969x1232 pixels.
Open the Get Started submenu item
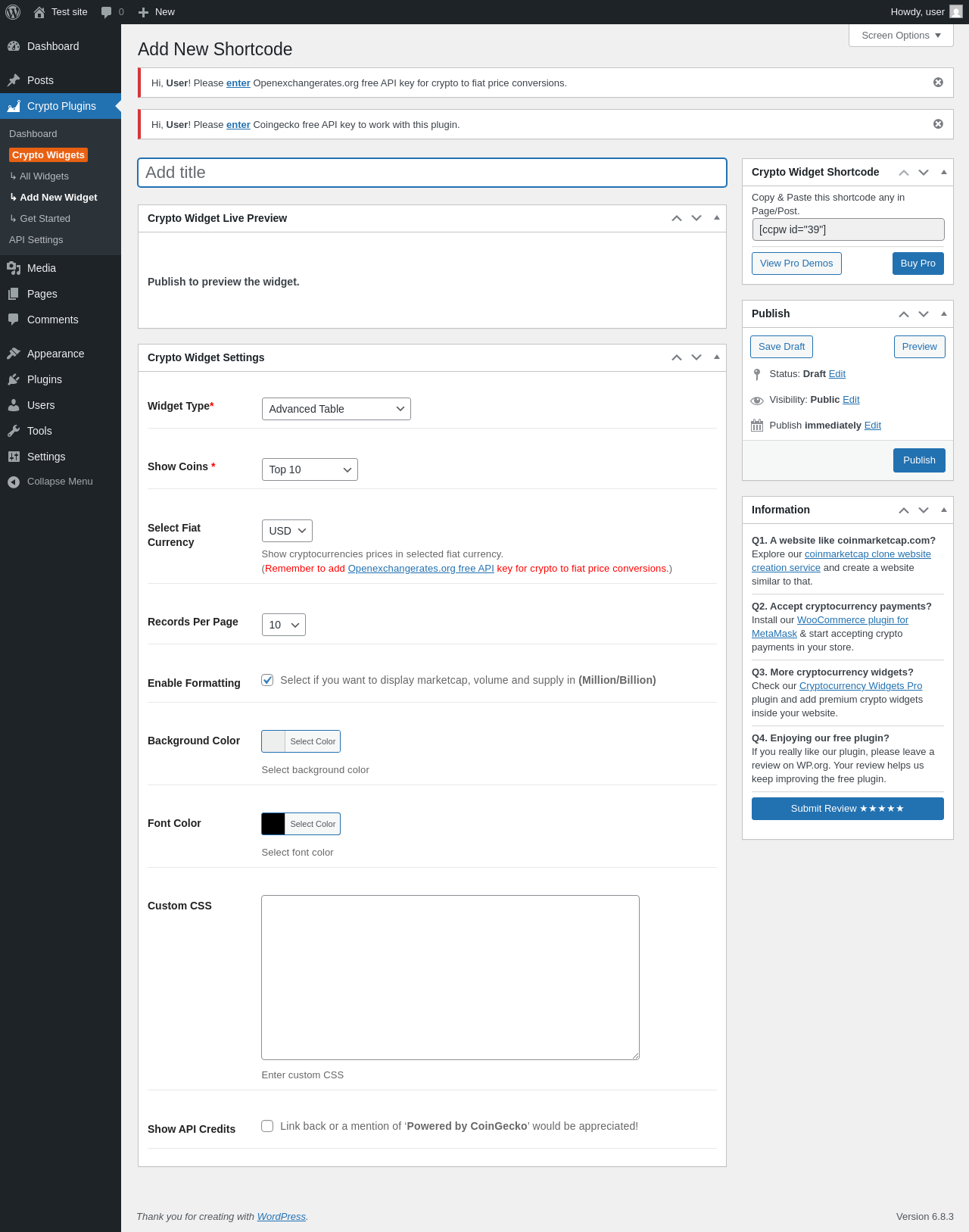40,219
